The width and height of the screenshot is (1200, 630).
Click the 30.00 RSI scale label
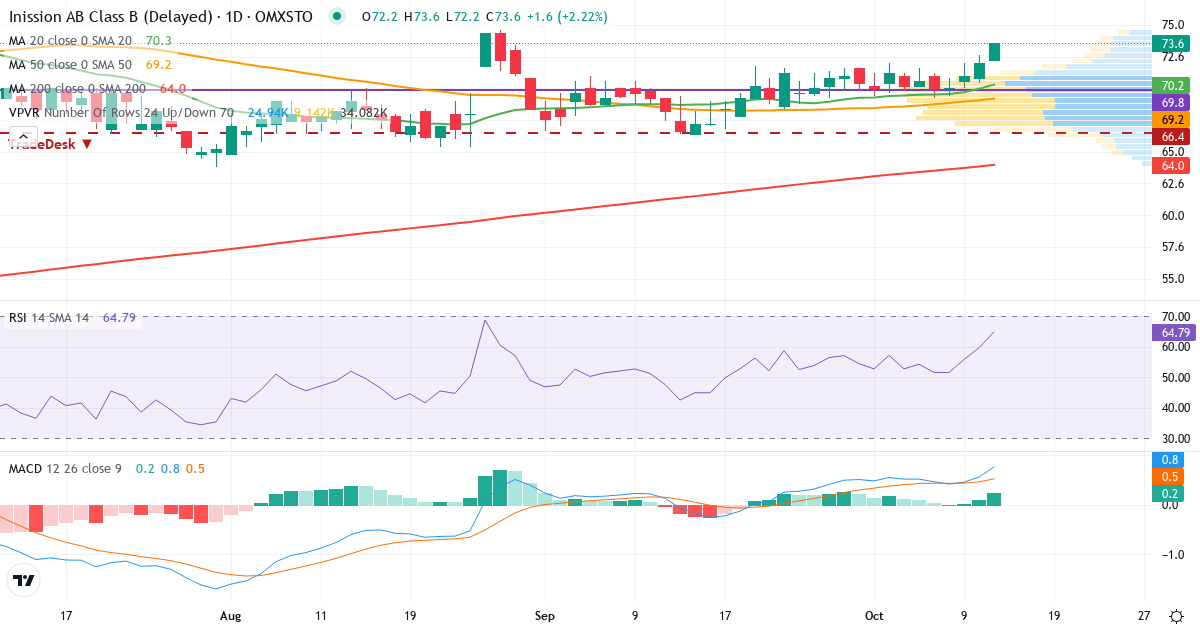pos(1174,438)
